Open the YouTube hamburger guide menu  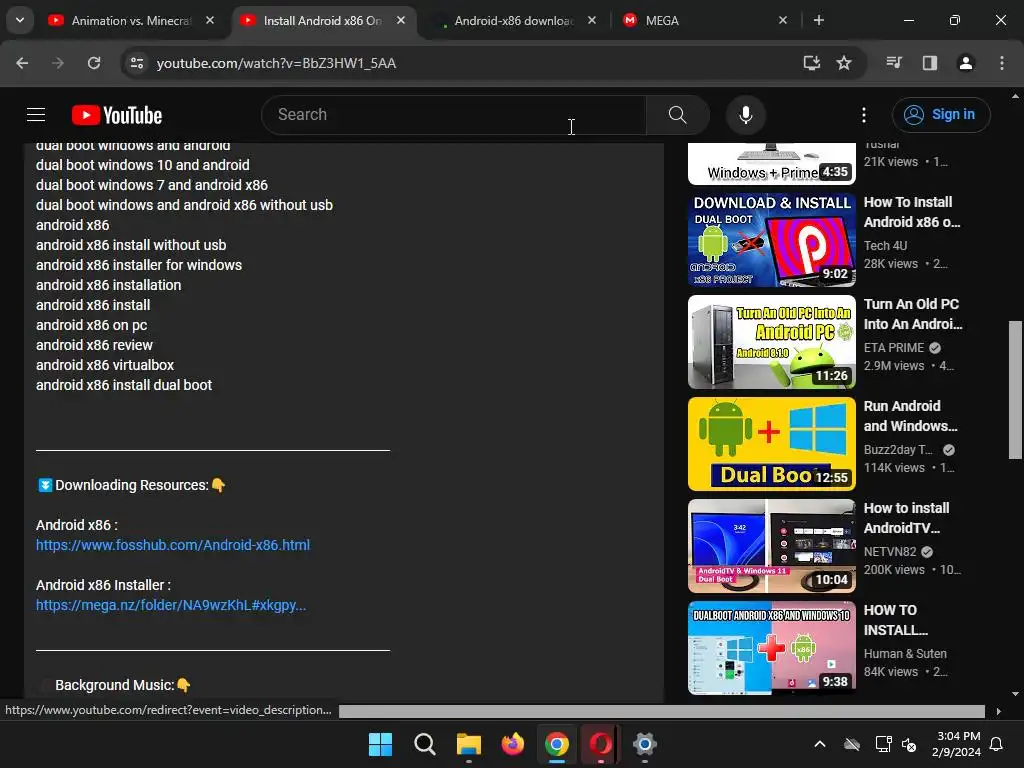[x=36, y=115]
